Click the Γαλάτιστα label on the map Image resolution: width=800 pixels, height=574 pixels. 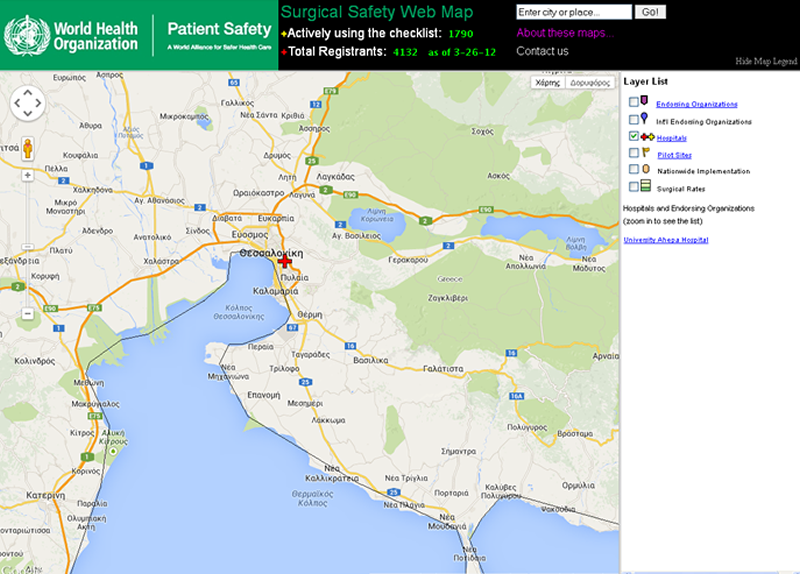[443, 368]
